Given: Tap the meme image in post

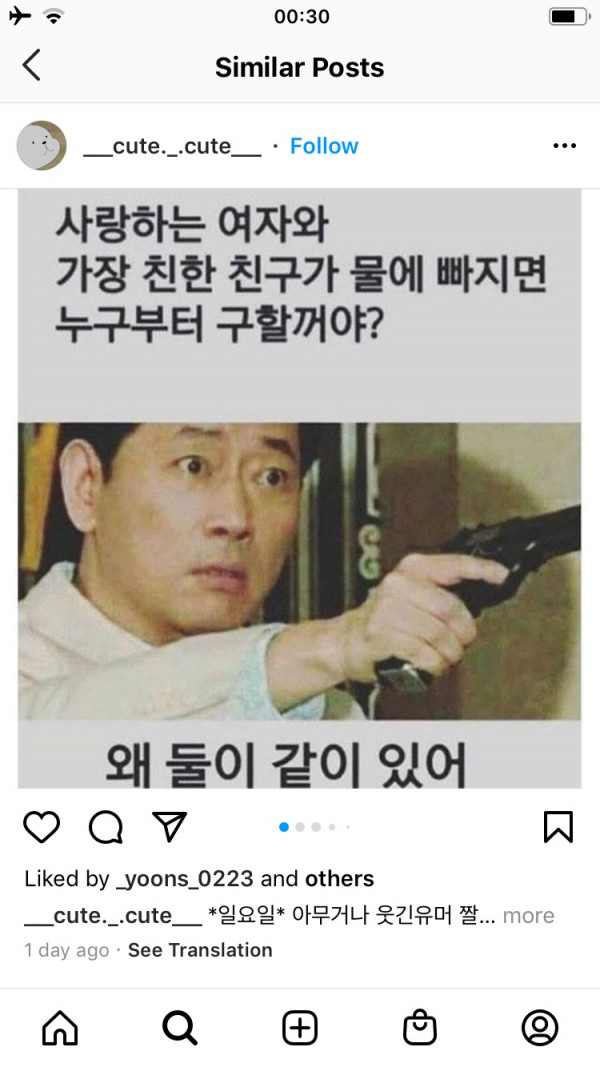Looking at the screenshot, I should click(299, 488).
